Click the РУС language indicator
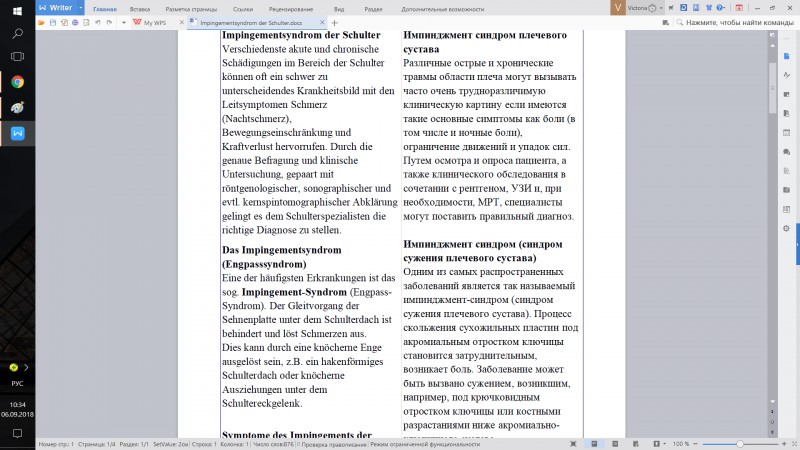 [x=17, y=384]
